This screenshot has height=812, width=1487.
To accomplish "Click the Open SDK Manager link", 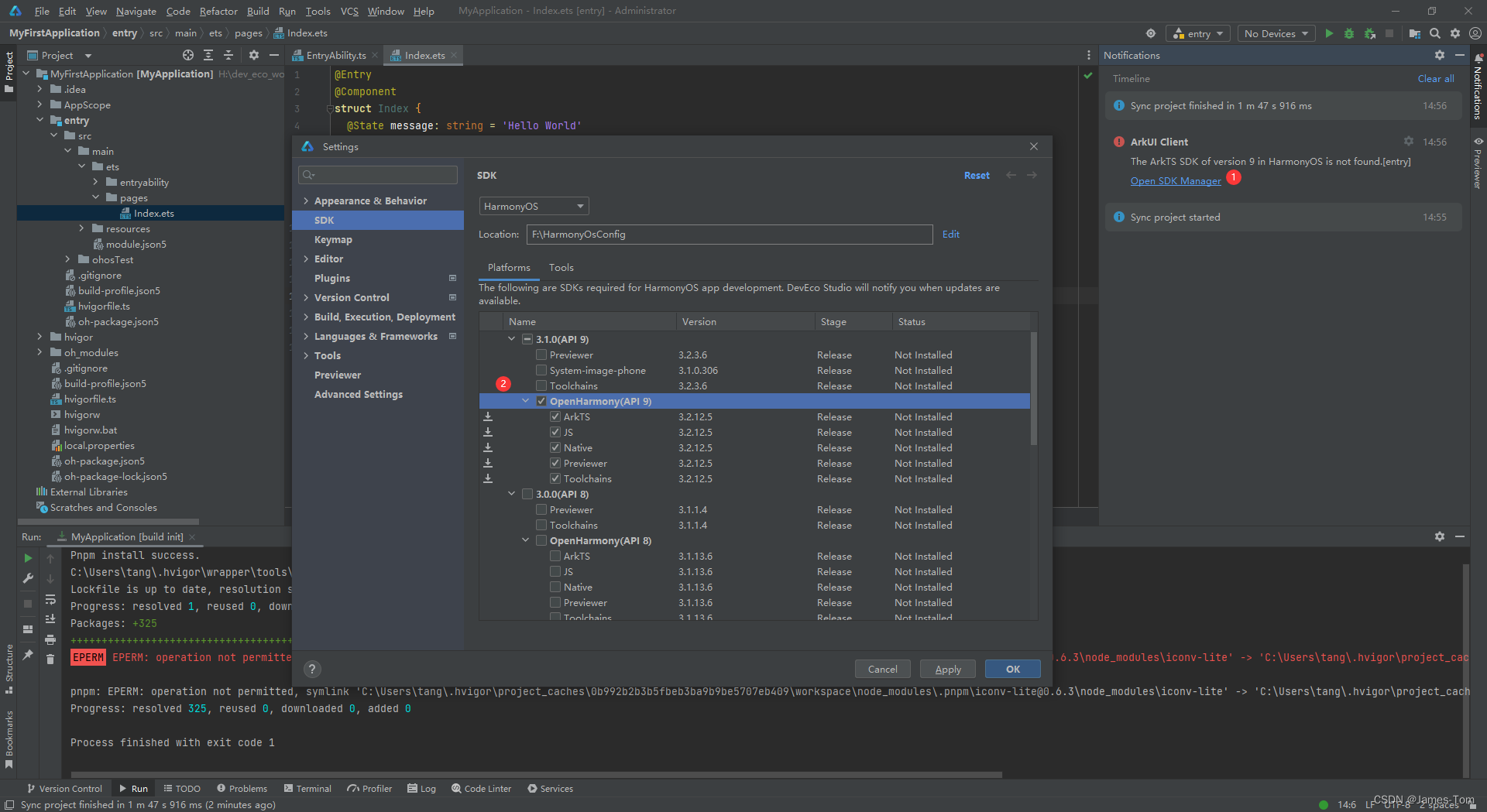I will click(x=1175, y=180).
